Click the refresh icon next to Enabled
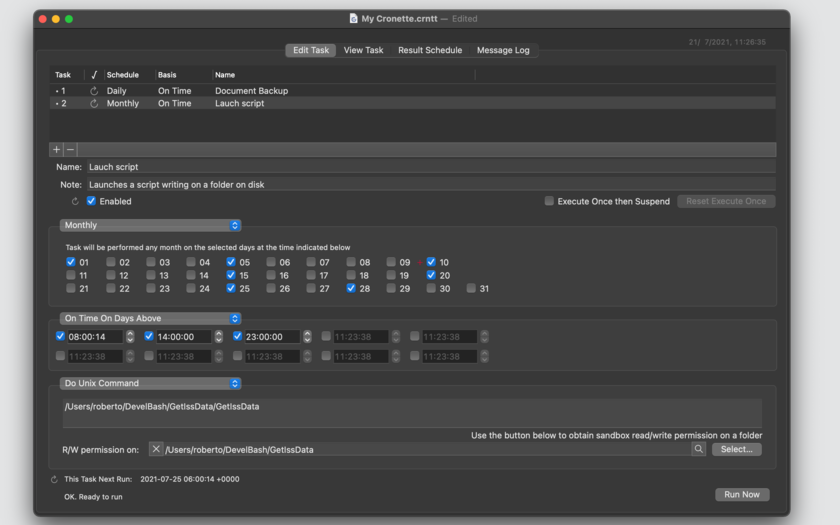840x525 pixels. click(75, 201)
